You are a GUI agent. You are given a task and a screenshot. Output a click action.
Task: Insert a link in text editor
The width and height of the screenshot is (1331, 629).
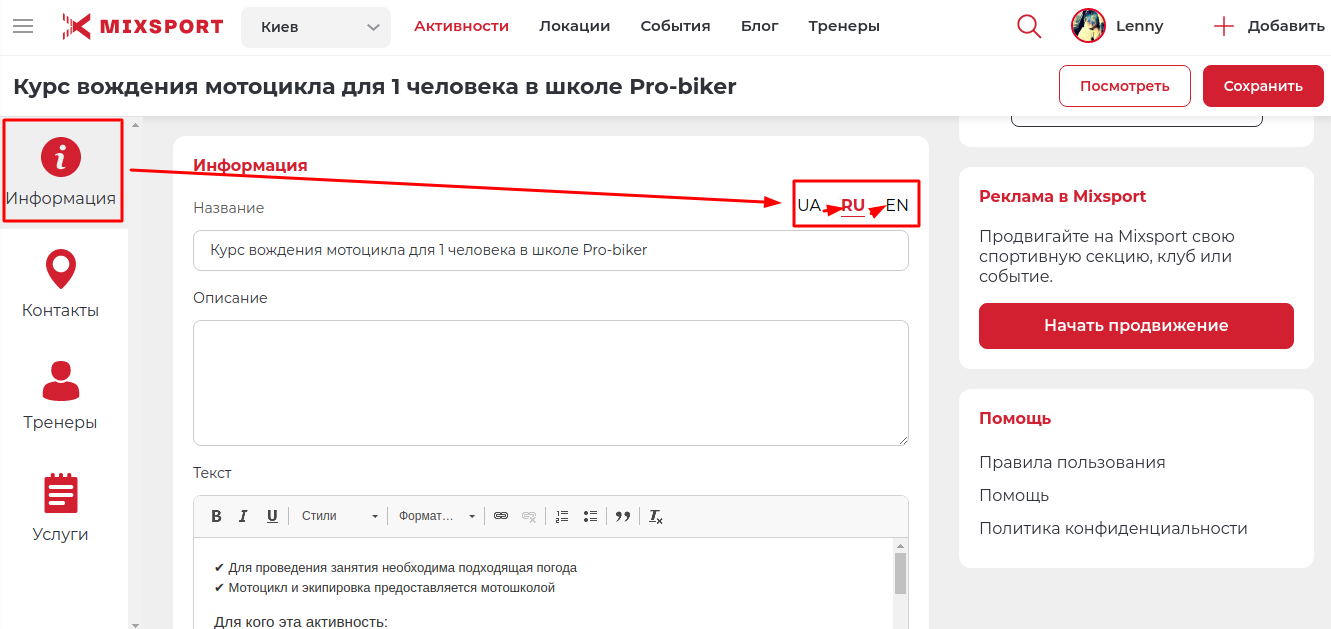pyautogui.click(x=501, y=516)
